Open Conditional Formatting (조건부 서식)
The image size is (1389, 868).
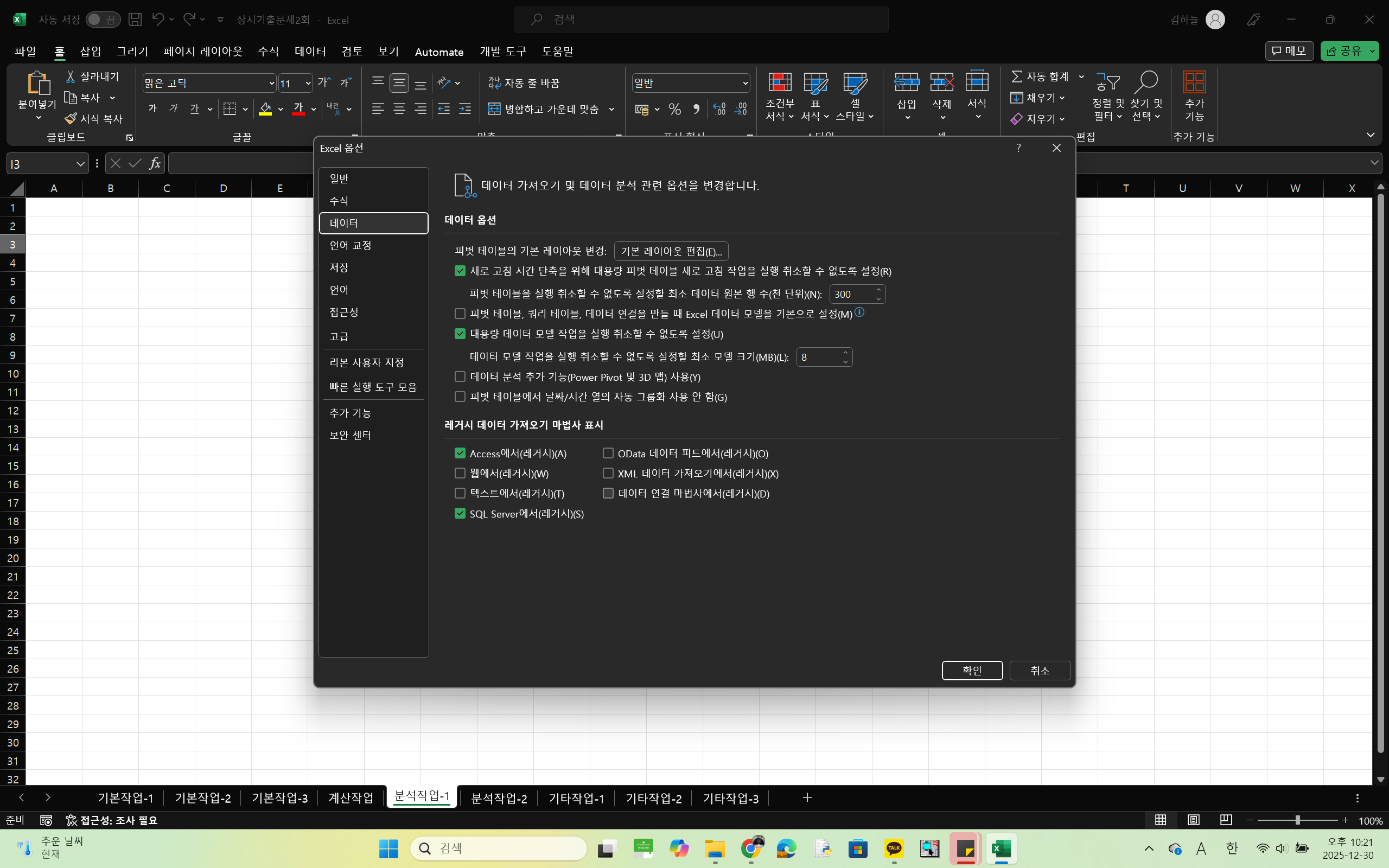[x=780, y=97]
